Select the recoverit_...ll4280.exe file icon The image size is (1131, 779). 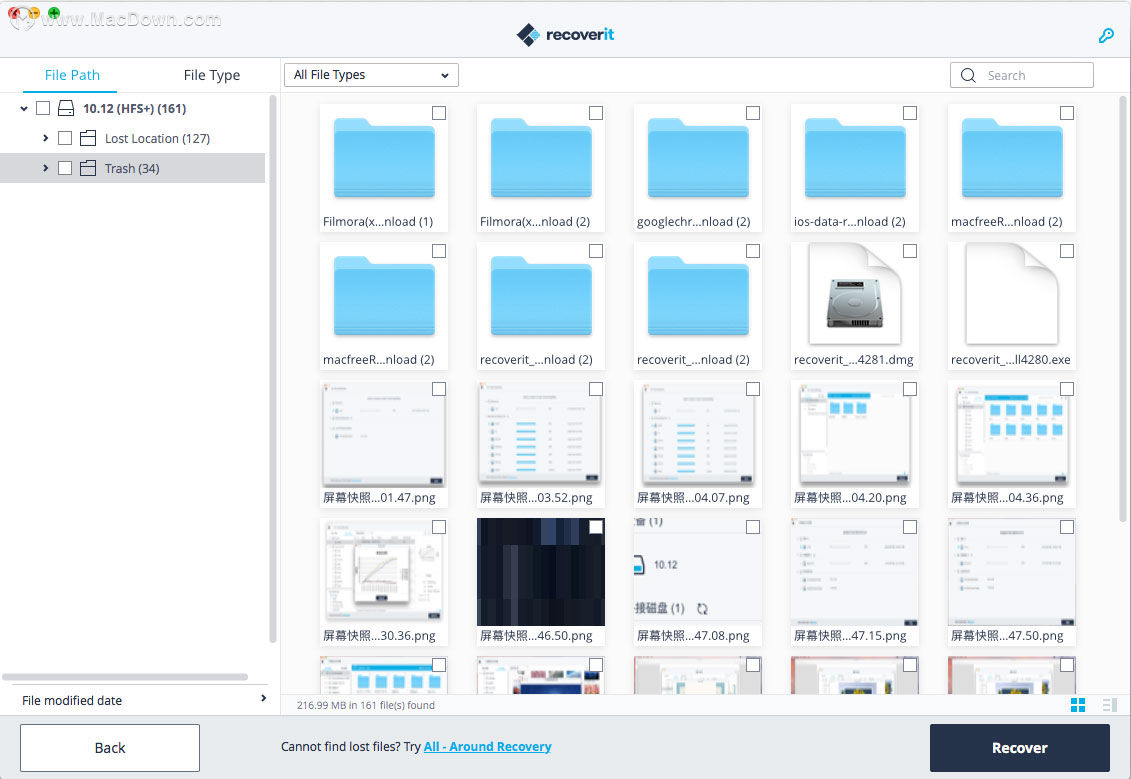point(1012,294)
